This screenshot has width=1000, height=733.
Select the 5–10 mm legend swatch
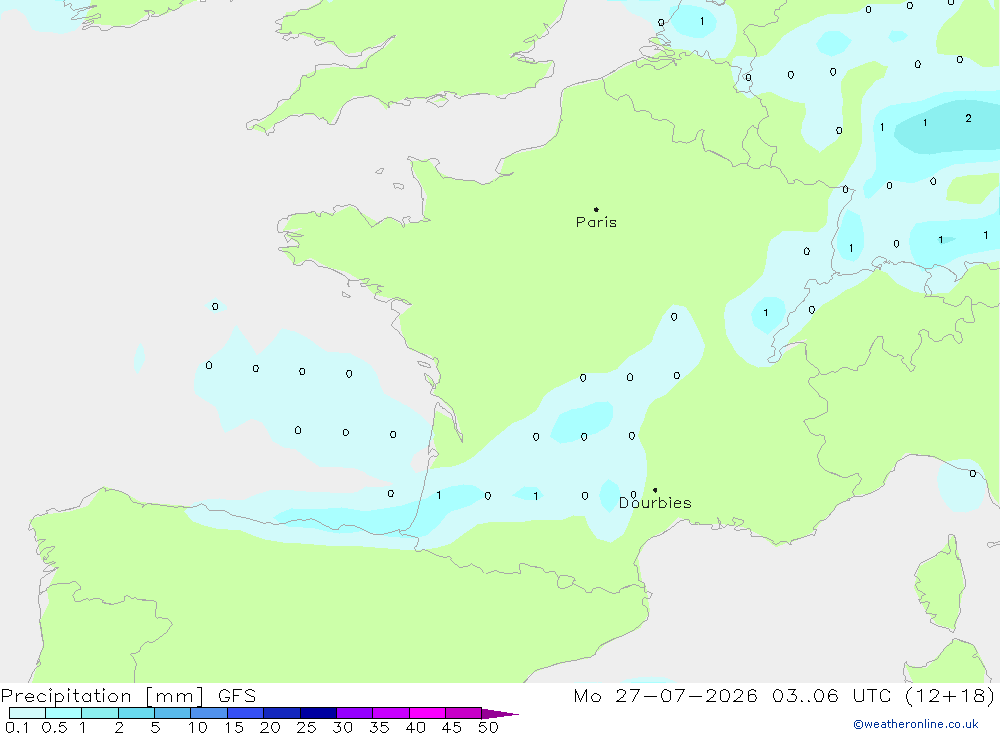[x=172, y=713]
